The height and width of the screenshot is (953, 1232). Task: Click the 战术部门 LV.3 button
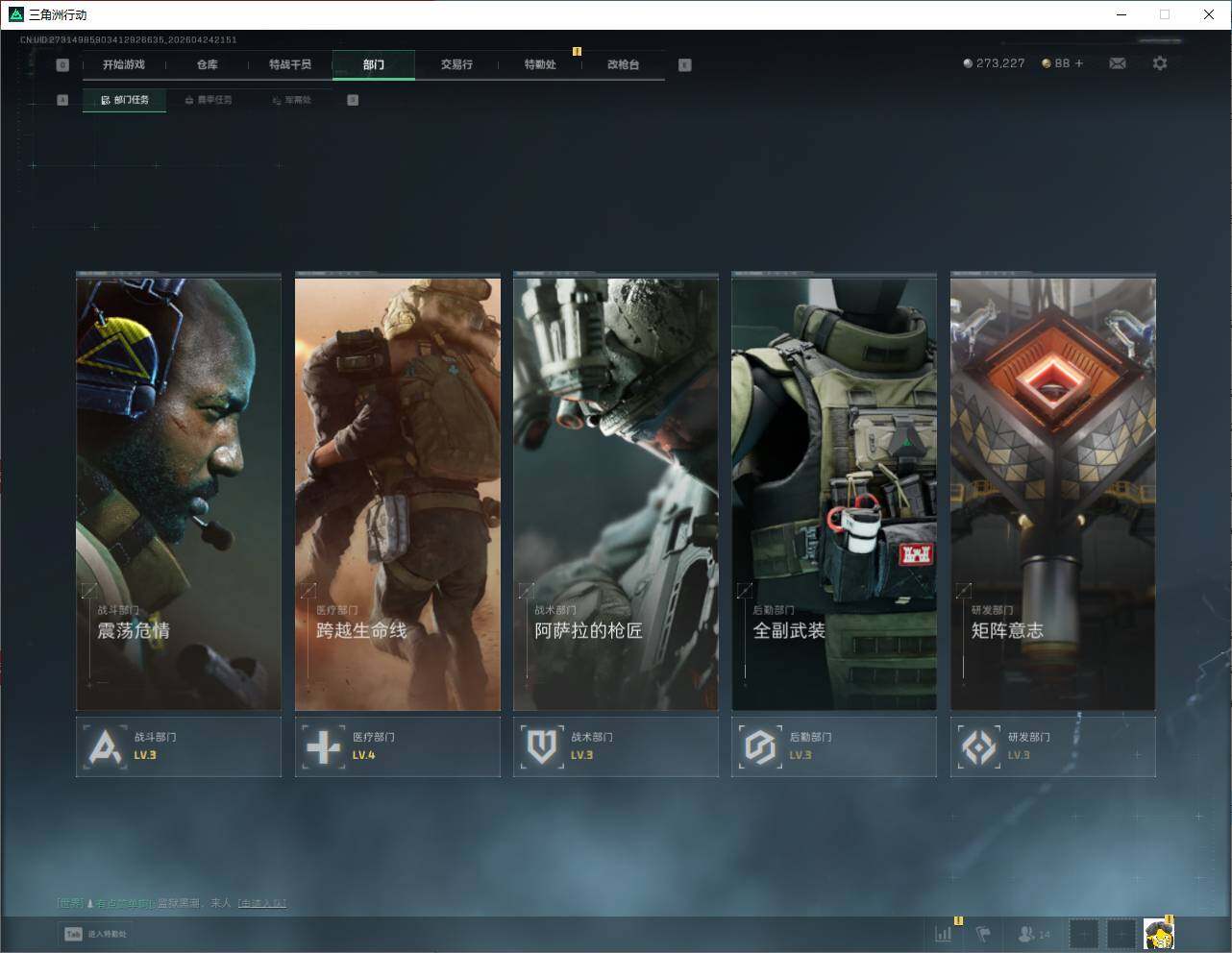click(x=616, y=746)
